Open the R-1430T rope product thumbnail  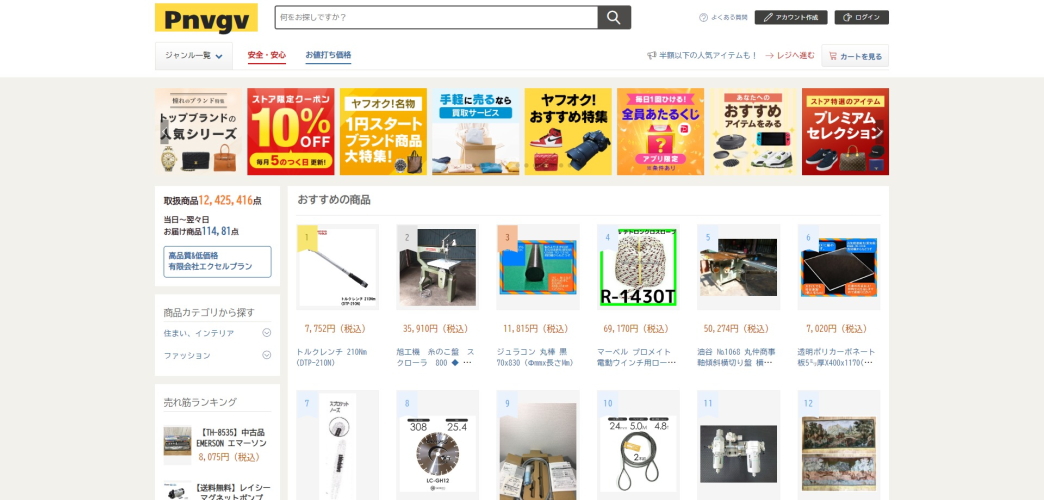[x=638, y=267]
